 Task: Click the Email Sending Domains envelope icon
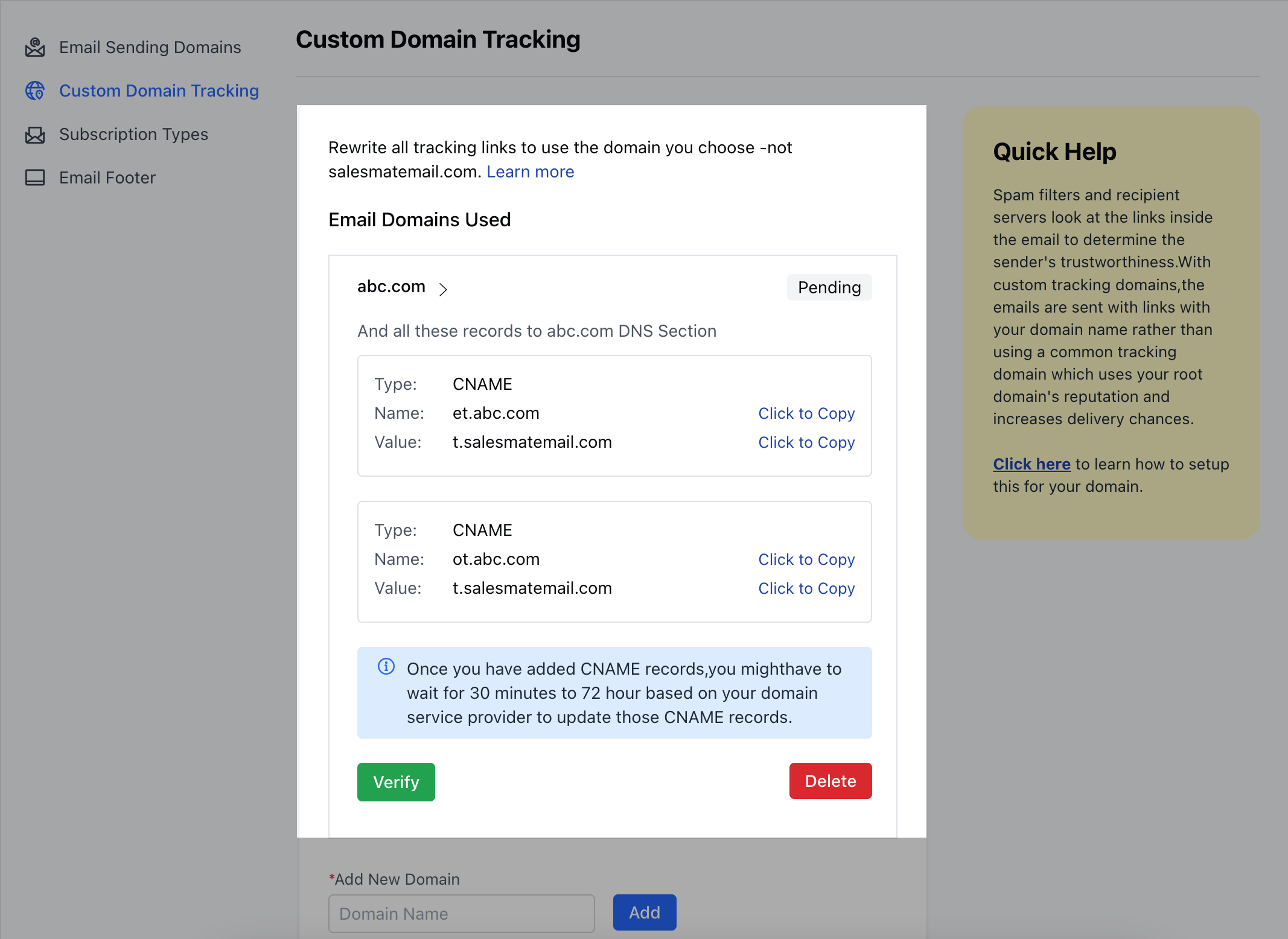coord(35,47)
